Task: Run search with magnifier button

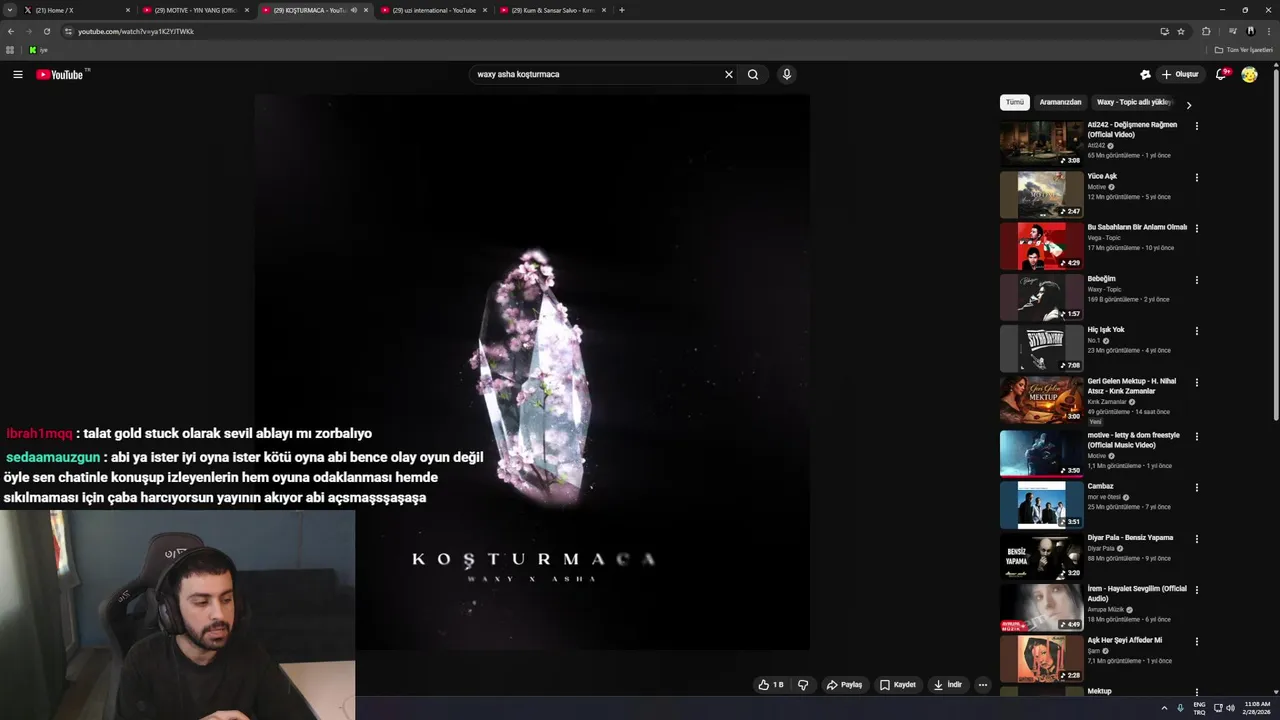Action: [753, 74]
